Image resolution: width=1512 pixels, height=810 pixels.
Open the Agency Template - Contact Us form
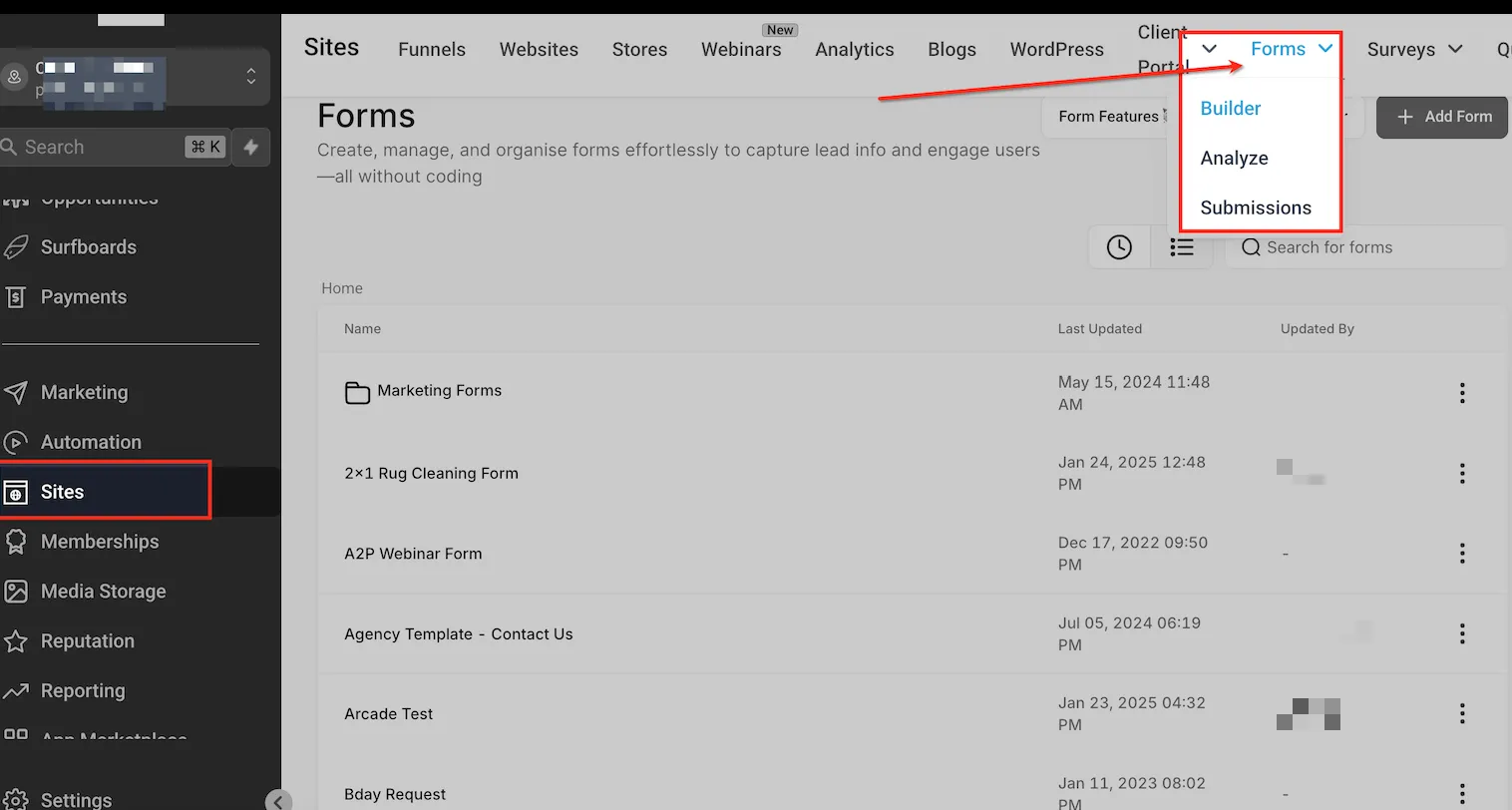click(x=459, y=634)
